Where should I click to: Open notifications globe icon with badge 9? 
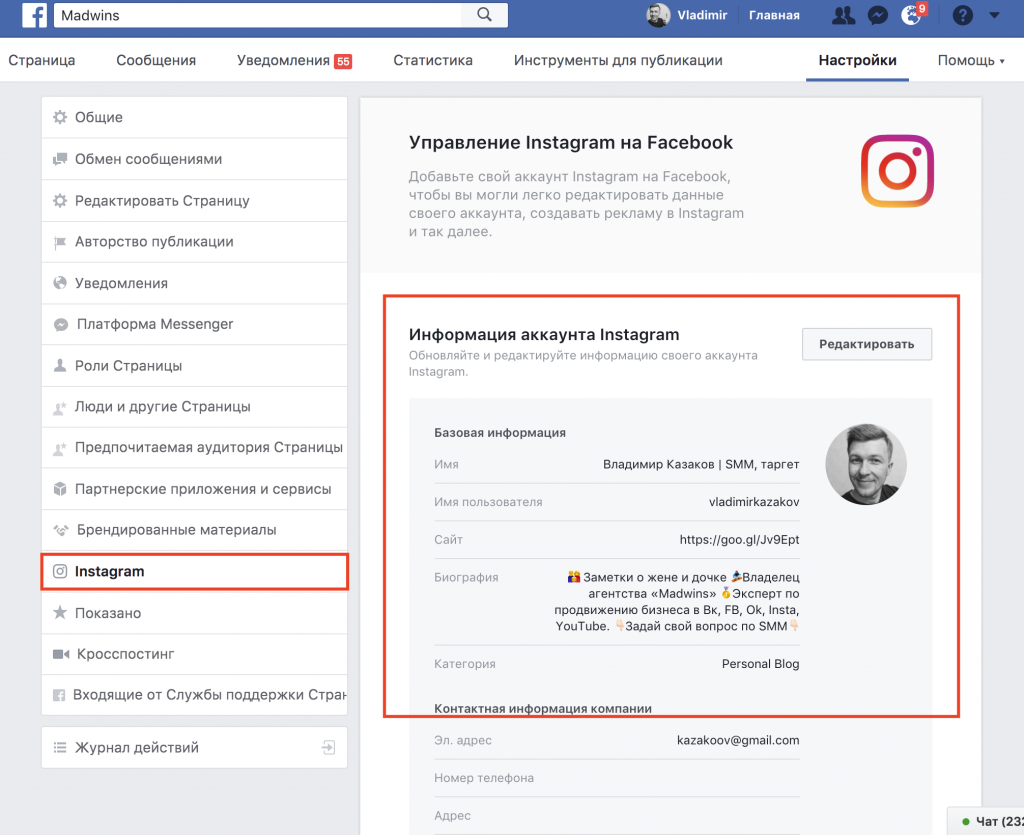[x=912, y=14]
